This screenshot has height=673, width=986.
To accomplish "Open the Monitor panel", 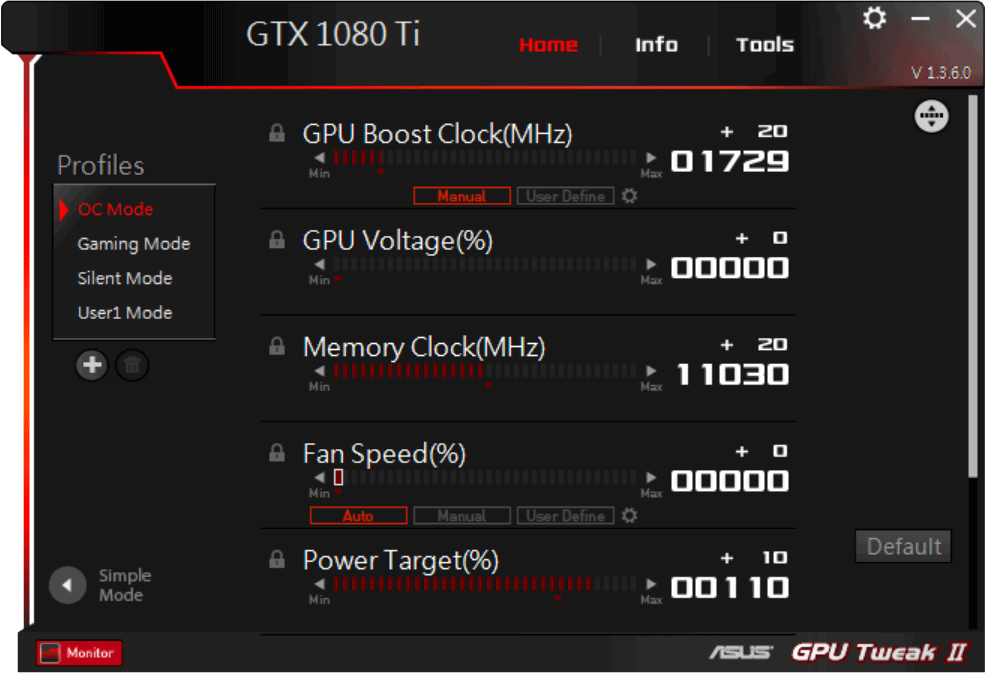I will tap(79, 653).
